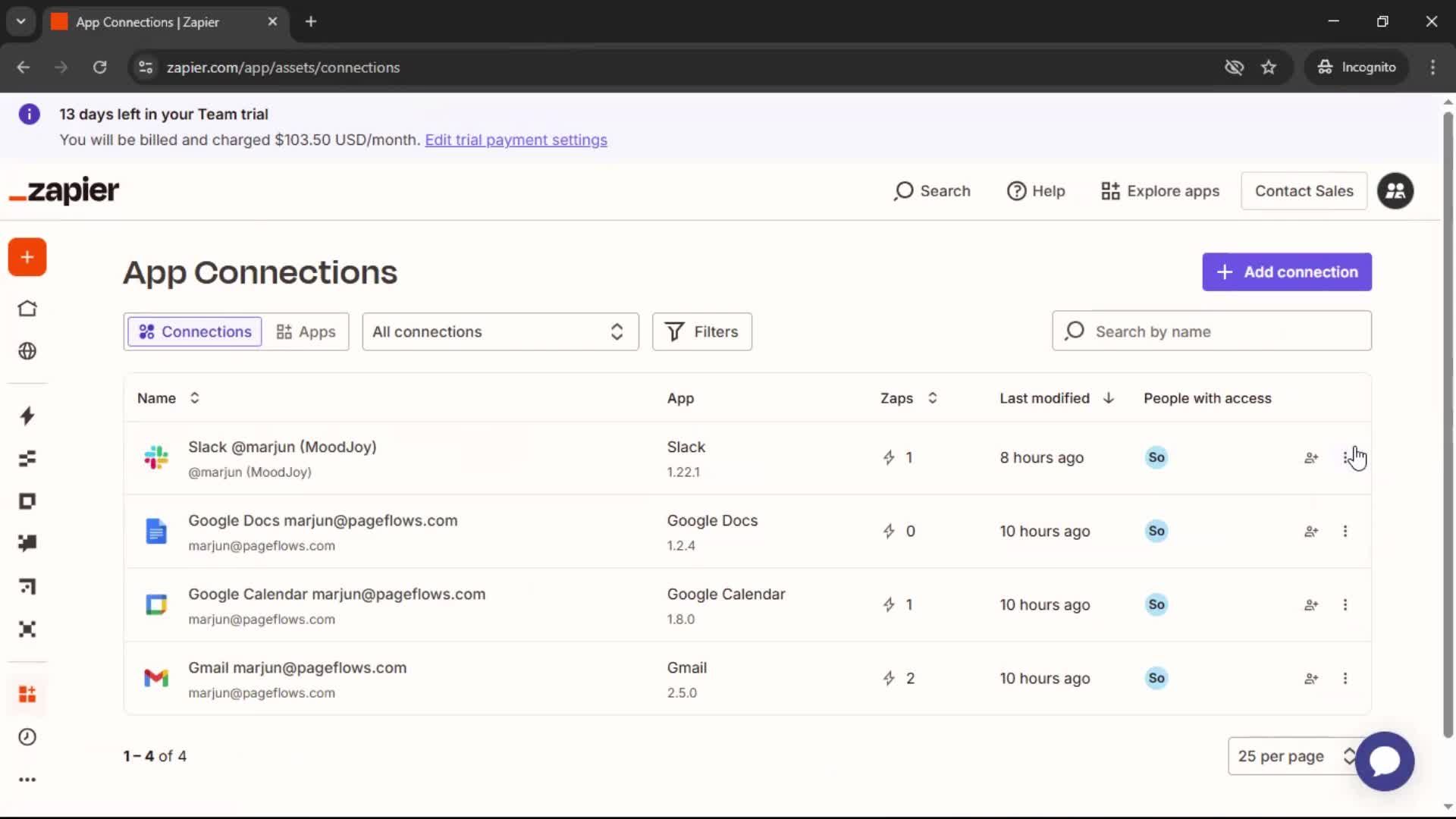Open More options ellipsis in sidebar

coord(27,780)
